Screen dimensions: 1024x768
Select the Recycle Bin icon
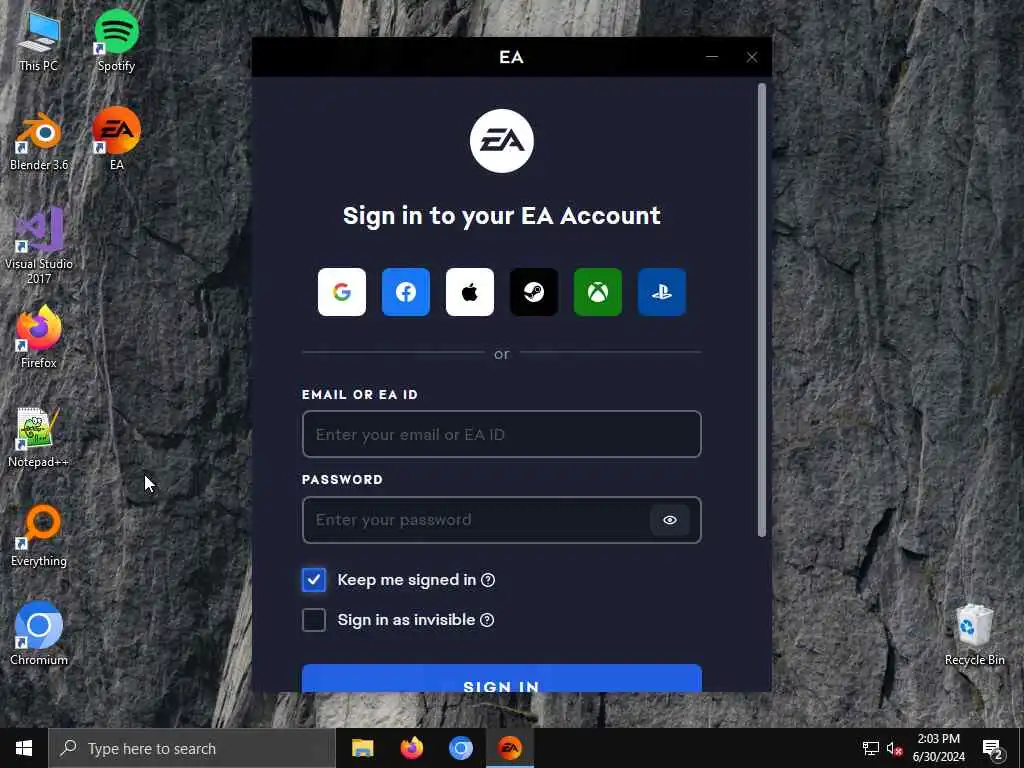[x=974, y=635]
